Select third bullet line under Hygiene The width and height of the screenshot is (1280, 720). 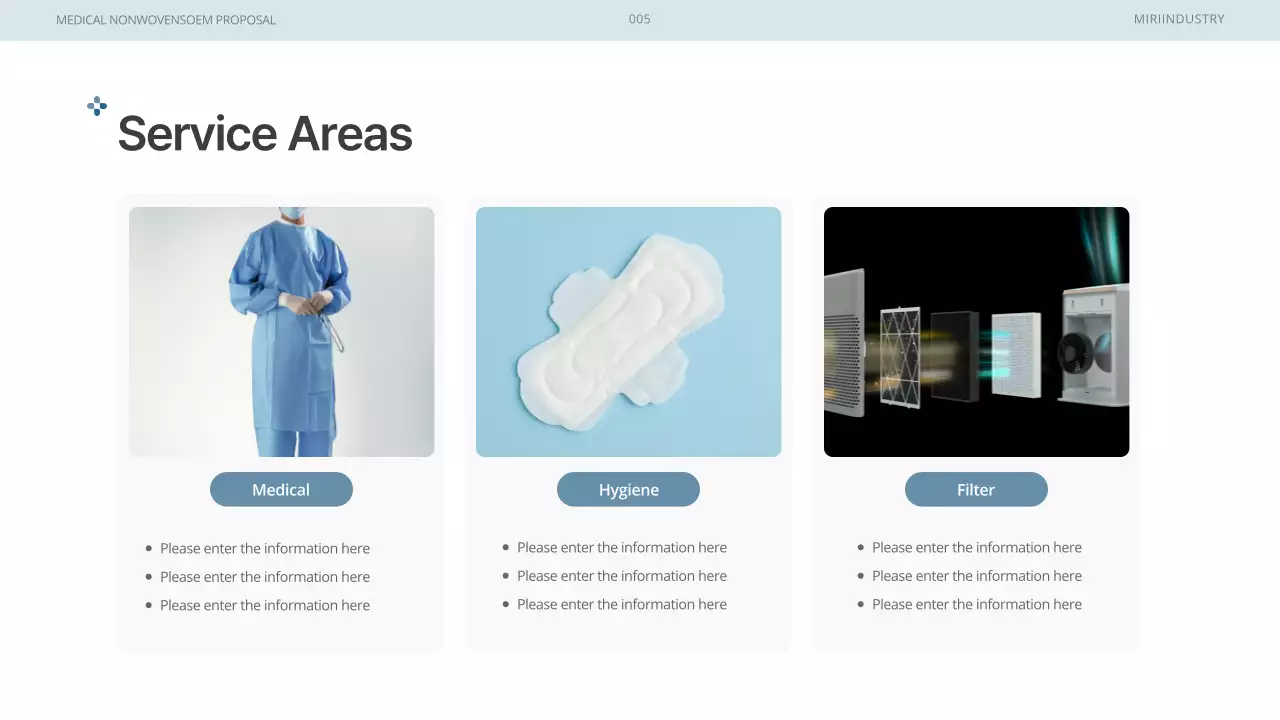(x=622, y=605)
